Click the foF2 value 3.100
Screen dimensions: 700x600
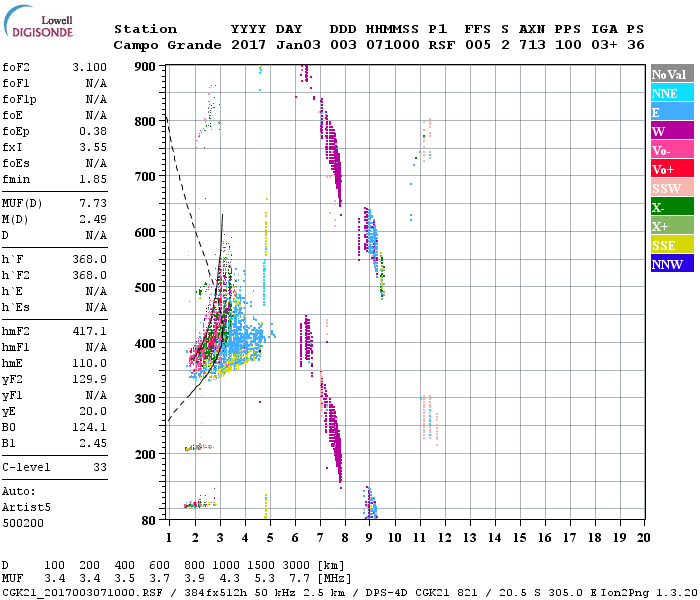[89, 67]
